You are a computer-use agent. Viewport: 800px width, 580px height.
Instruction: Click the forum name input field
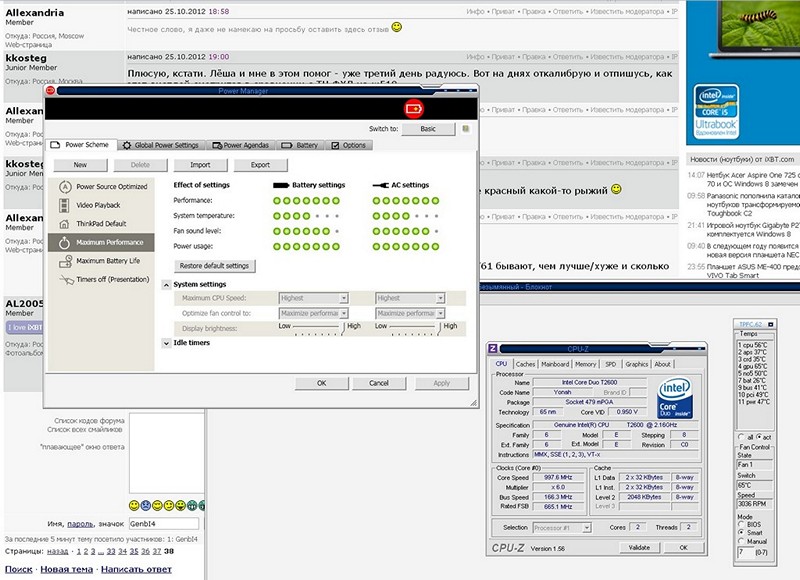164,523
